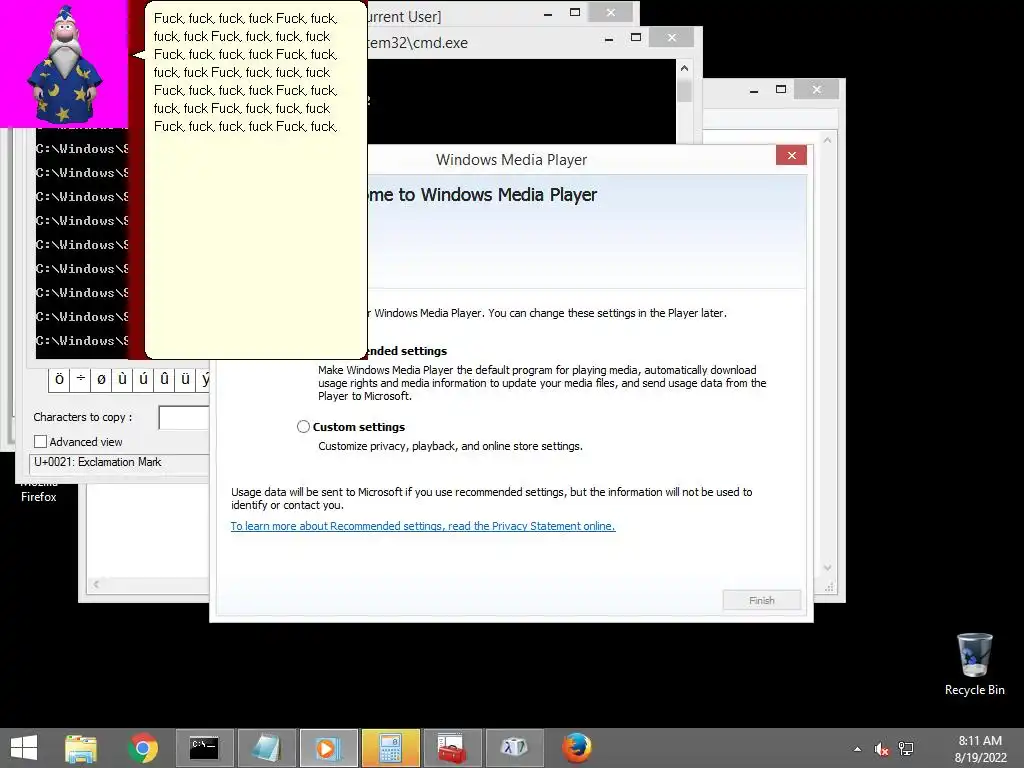Click scroll left arrow in rear white window
This screenshot has width=1024, height=768.
(x=96, y=584)
